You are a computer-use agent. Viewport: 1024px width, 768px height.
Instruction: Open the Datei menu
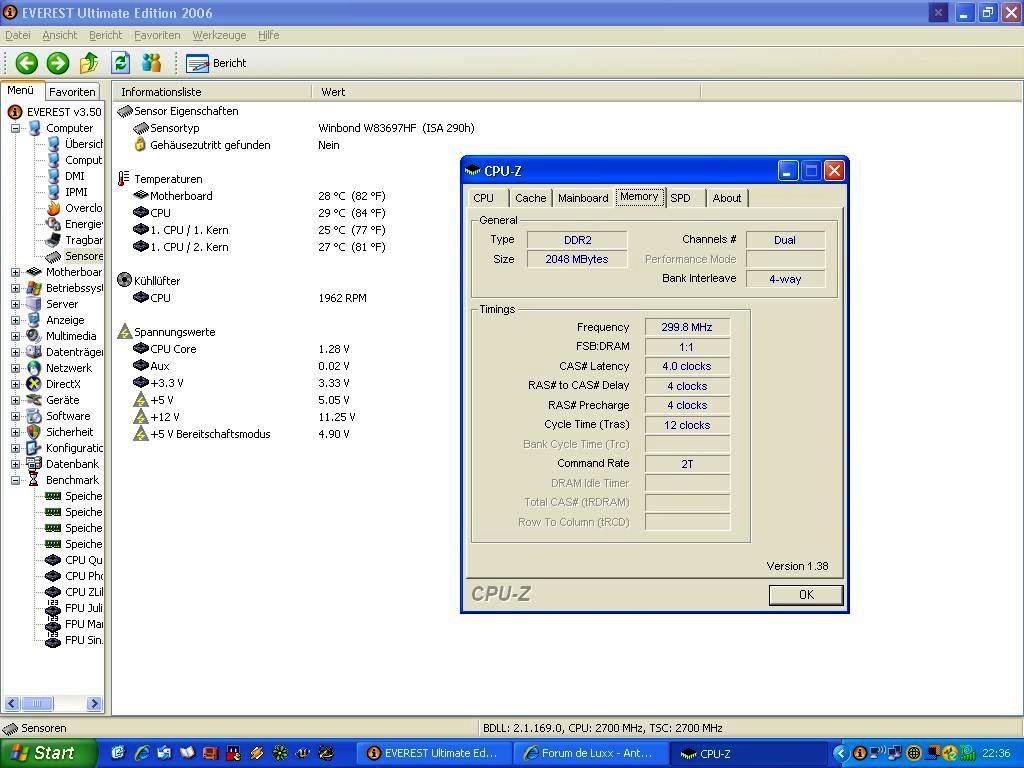[18, 35]
